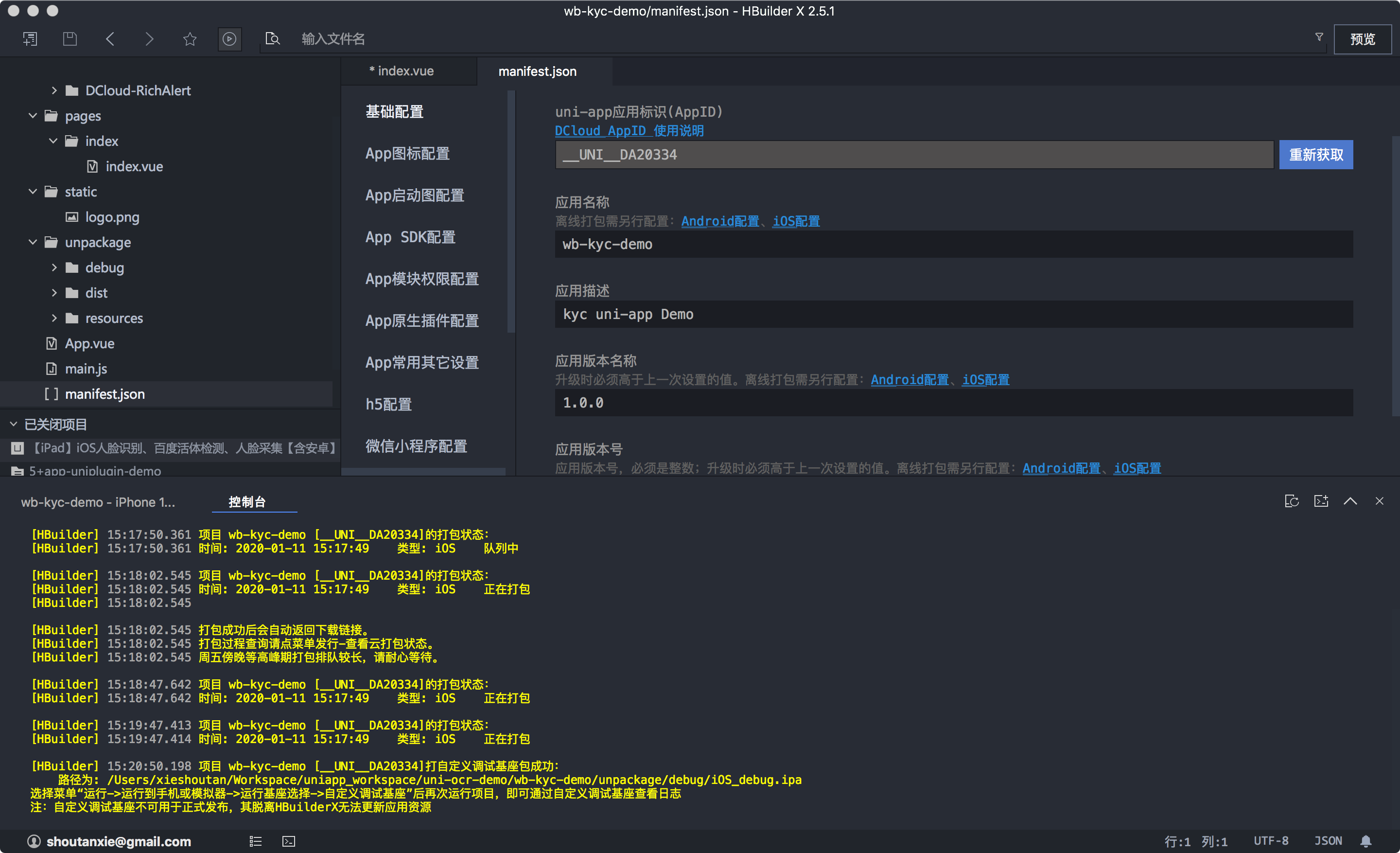This screenshot has width=1400, height=853.
Task: Close the console panel with X
Action: (1380, 501)
